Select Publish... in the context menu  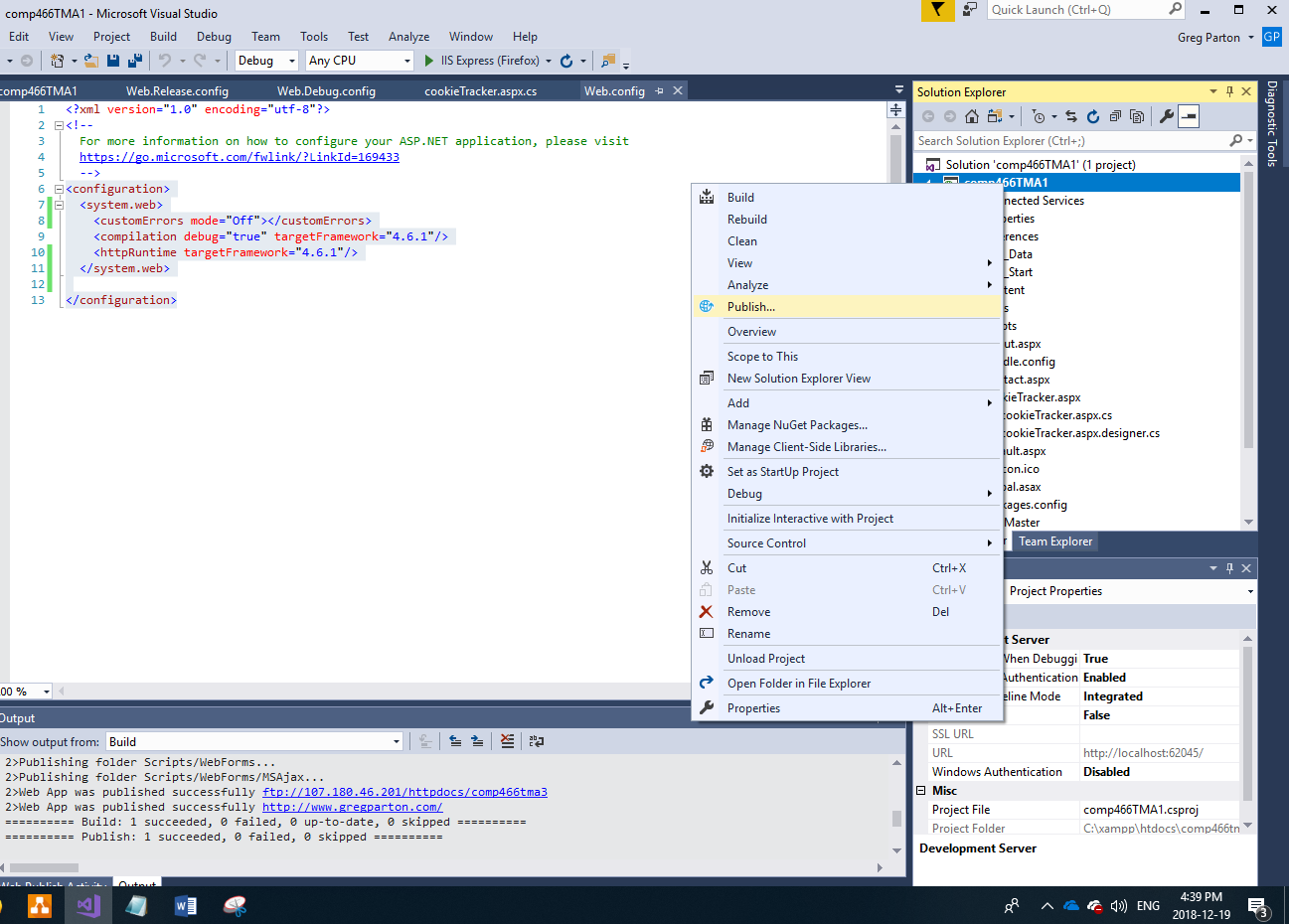pos(751,307)
